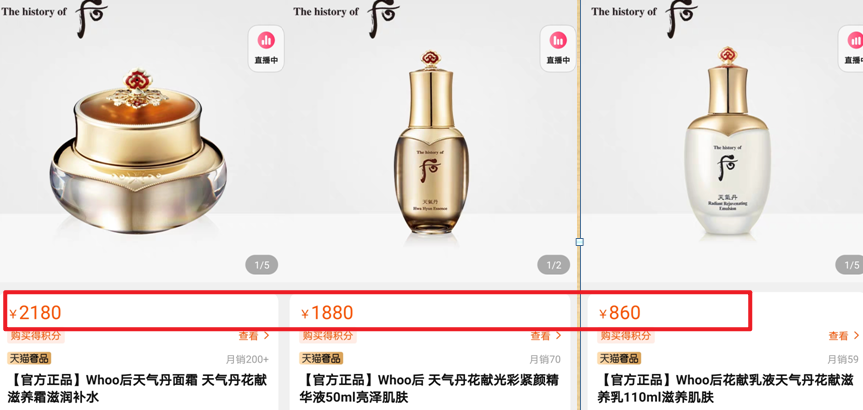Click the gold face cream jar image
The height and width of the screenshot is (410, 863).
[138, 152]
